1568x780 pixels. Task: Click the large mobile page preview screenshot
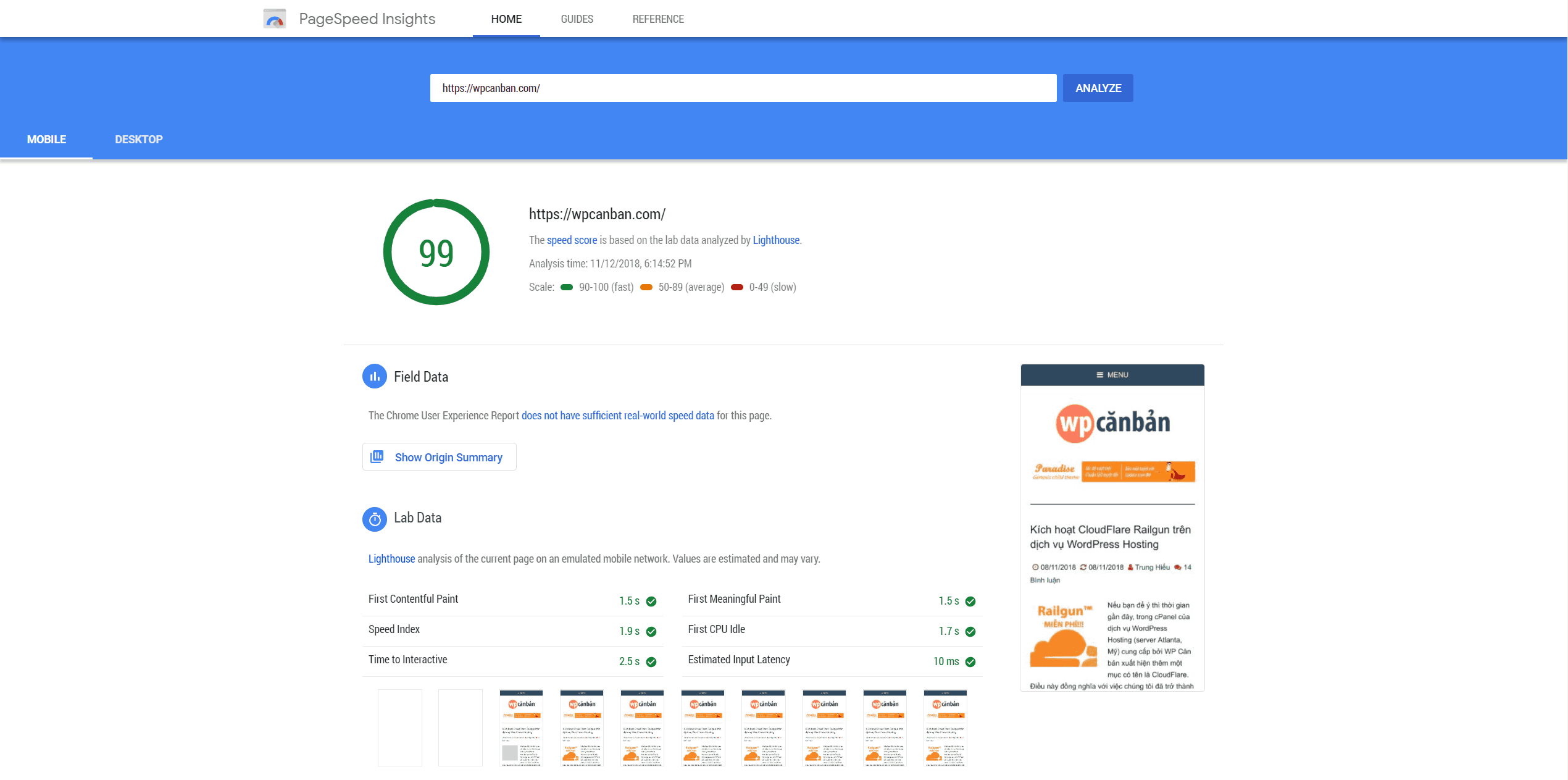[1112, 527]
